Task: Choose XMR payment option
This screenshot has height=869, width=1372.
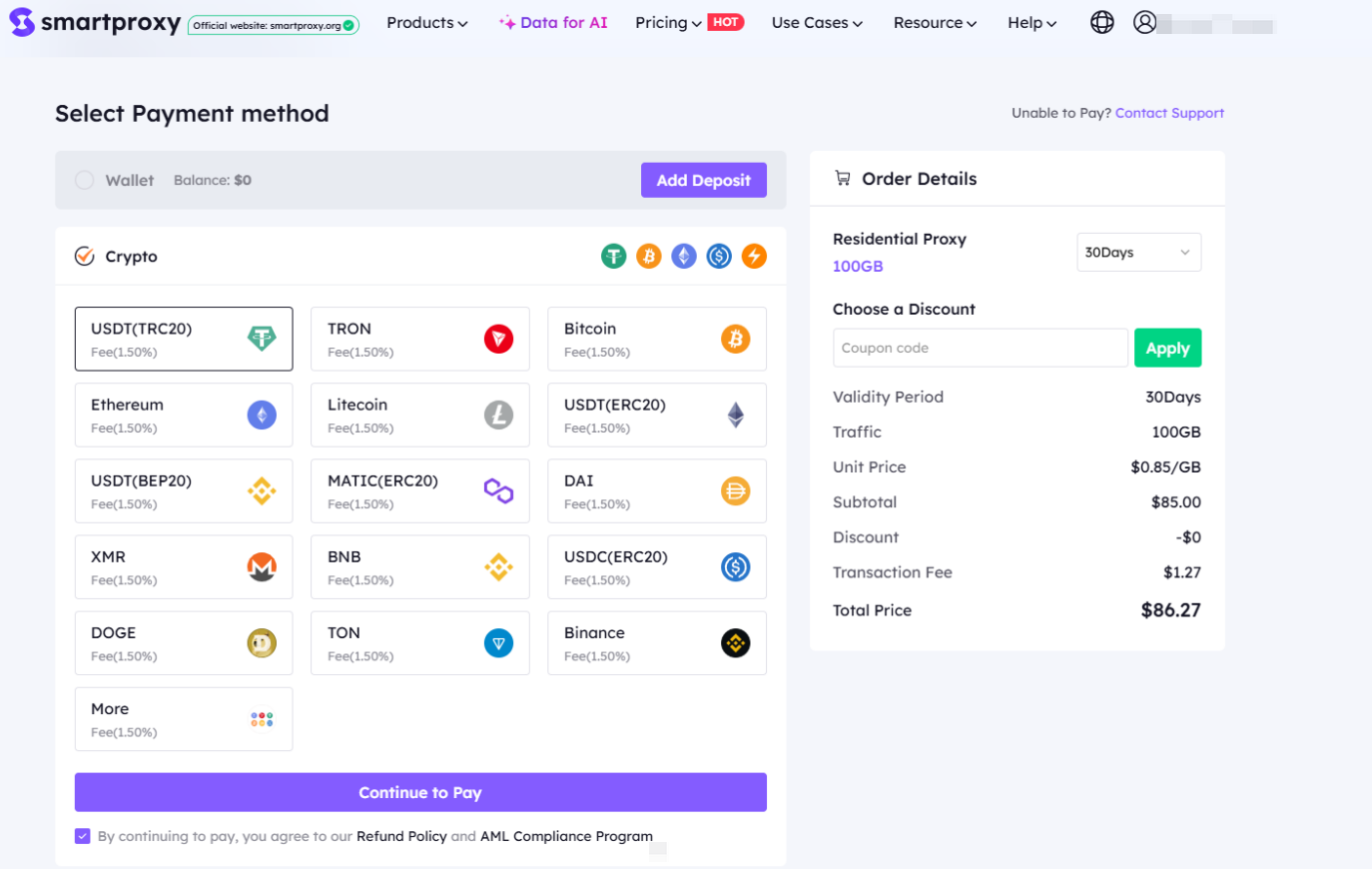Action: [x=184, y=567]
